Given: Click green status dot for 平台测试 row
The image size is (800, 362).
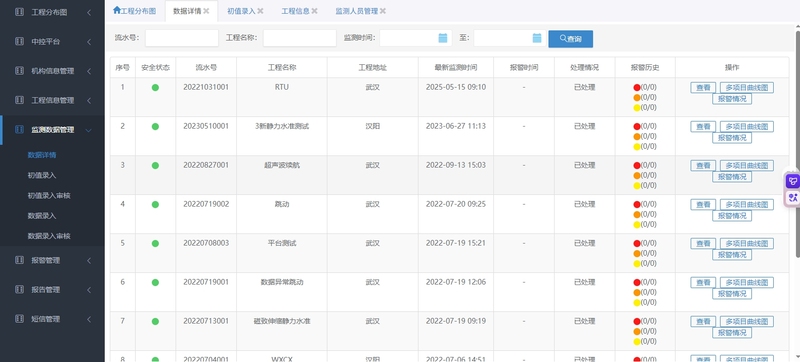Looking at the screenshot, I should (x=155, y=244).
